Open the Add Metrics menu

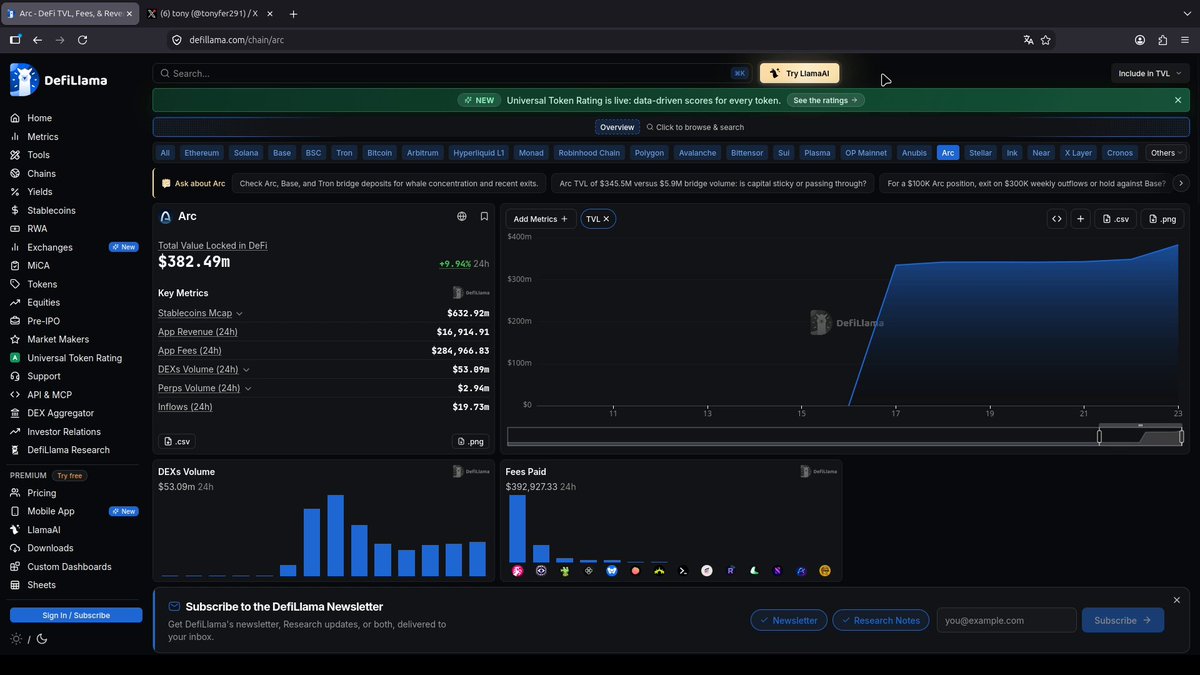point(540,219)
